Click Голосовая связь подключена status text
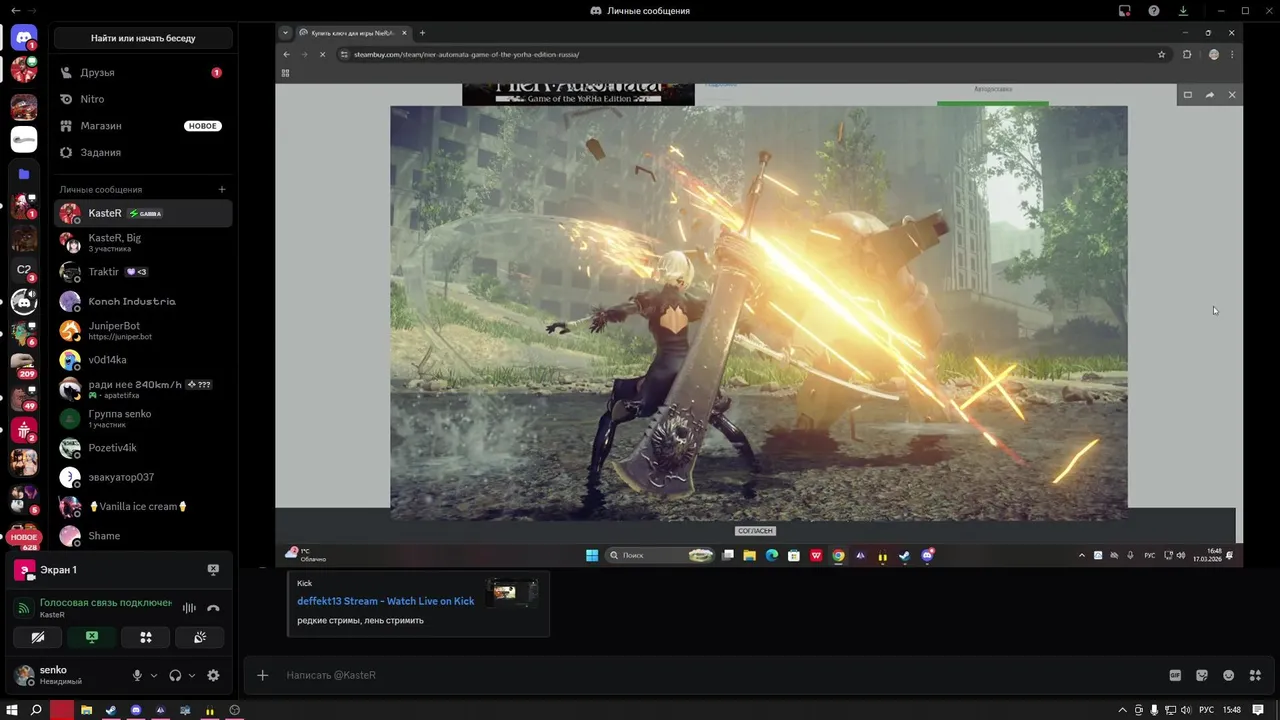Screen dimensions: 1280x720 (105, 603)
